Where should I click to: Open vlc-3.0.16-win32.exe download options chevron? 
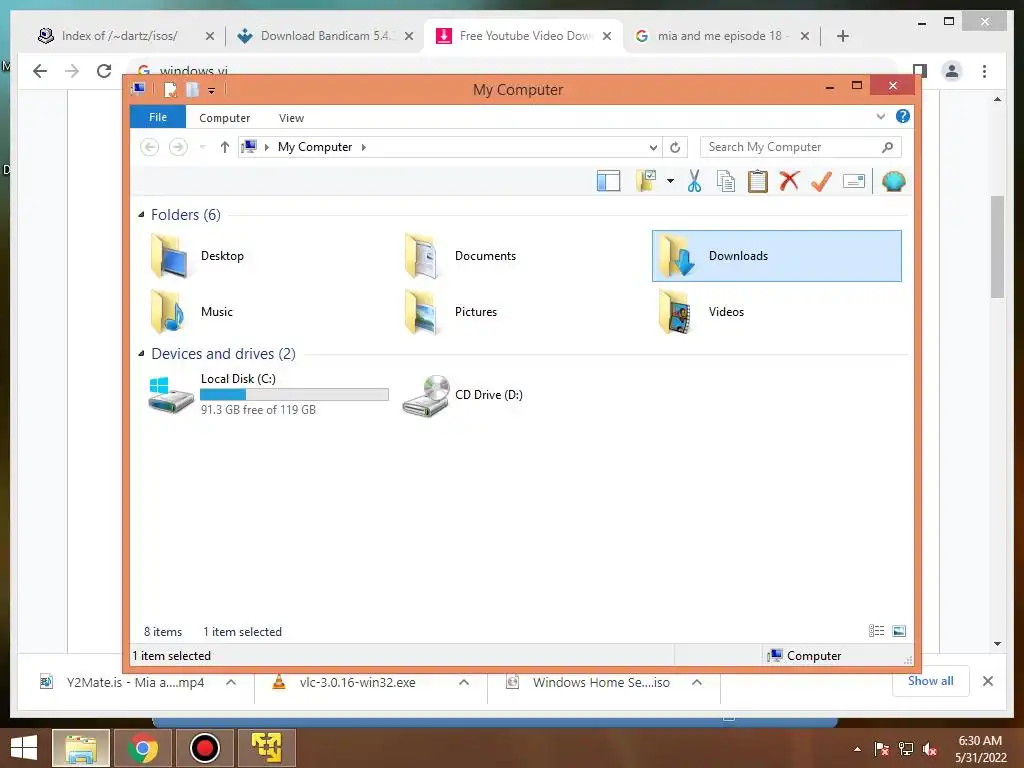pos(464,682)
